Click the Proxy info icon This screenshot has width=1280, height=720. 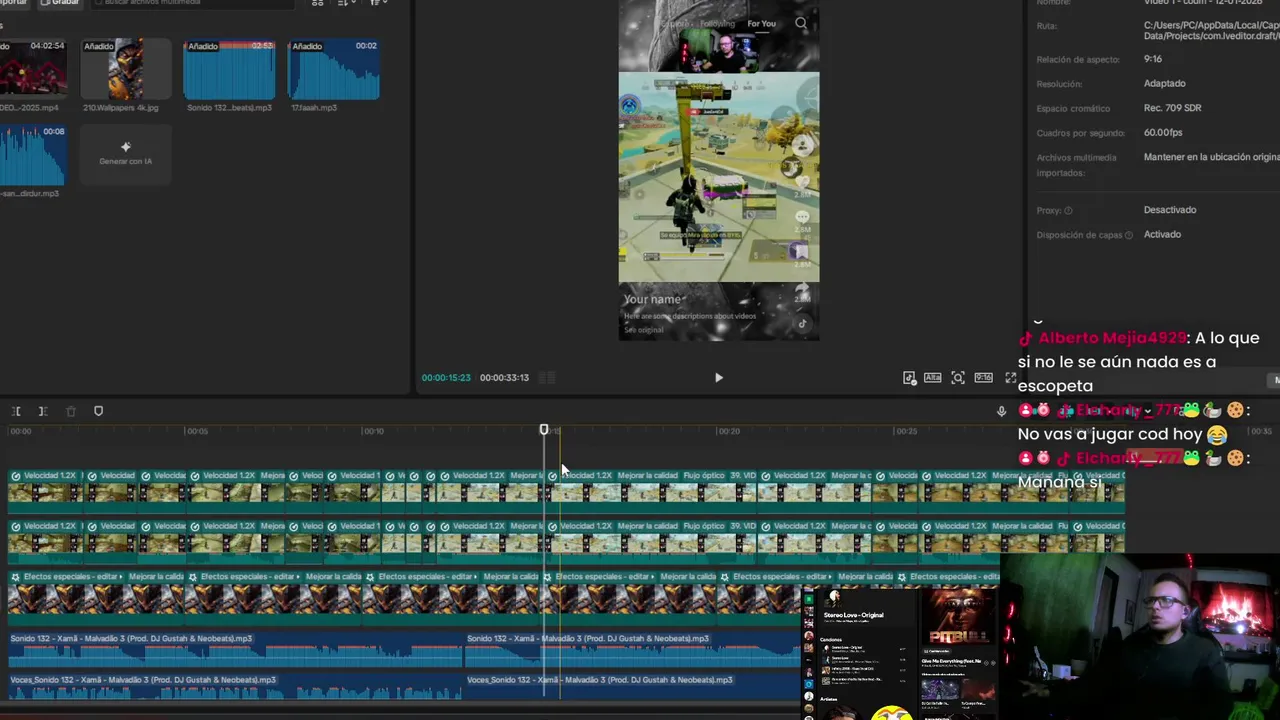pos(1068,211)
